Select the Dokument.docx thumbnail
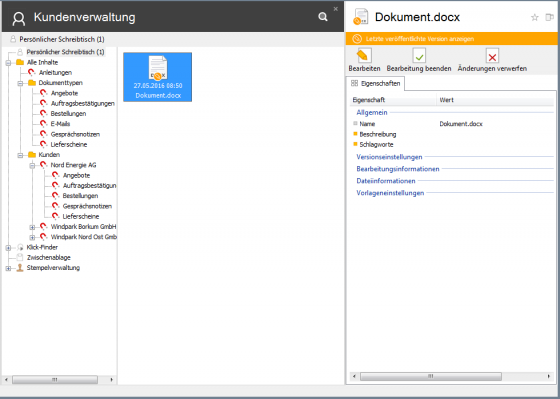 [x=158, y=77]
